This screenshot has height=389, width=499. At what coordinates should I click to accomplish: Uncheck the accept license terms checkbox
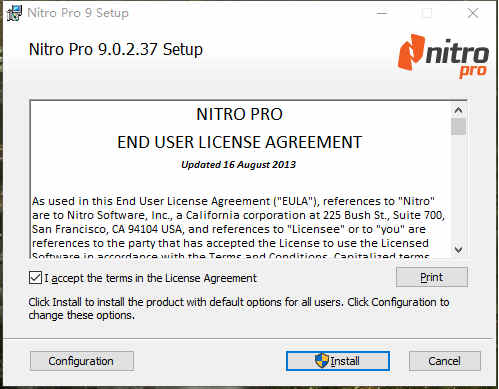pyautogui.click(x=35, y=278)
